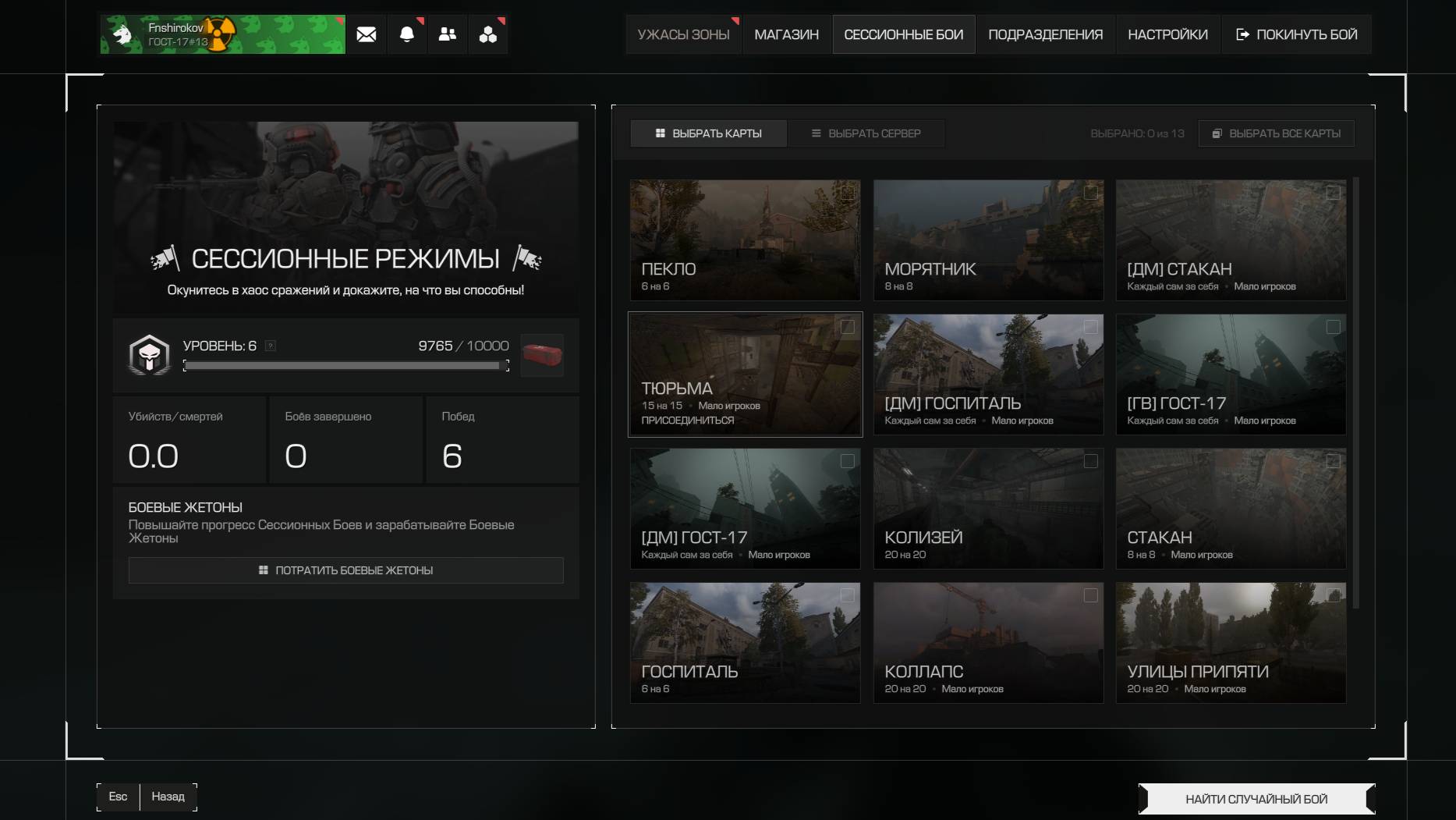
Task: Click the Боёв завершено stat label
Action: (328, 417)
